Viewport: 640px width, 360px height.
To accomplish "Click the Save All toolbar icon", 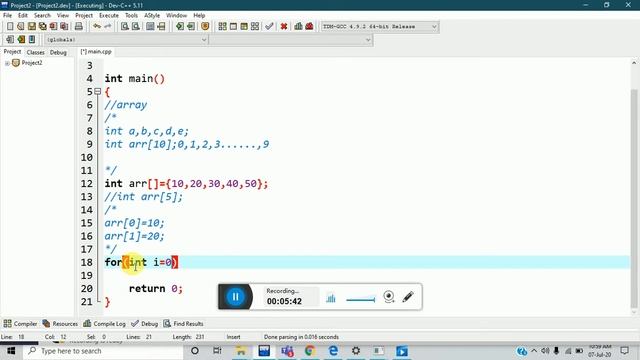I will (x=42, y=27).
